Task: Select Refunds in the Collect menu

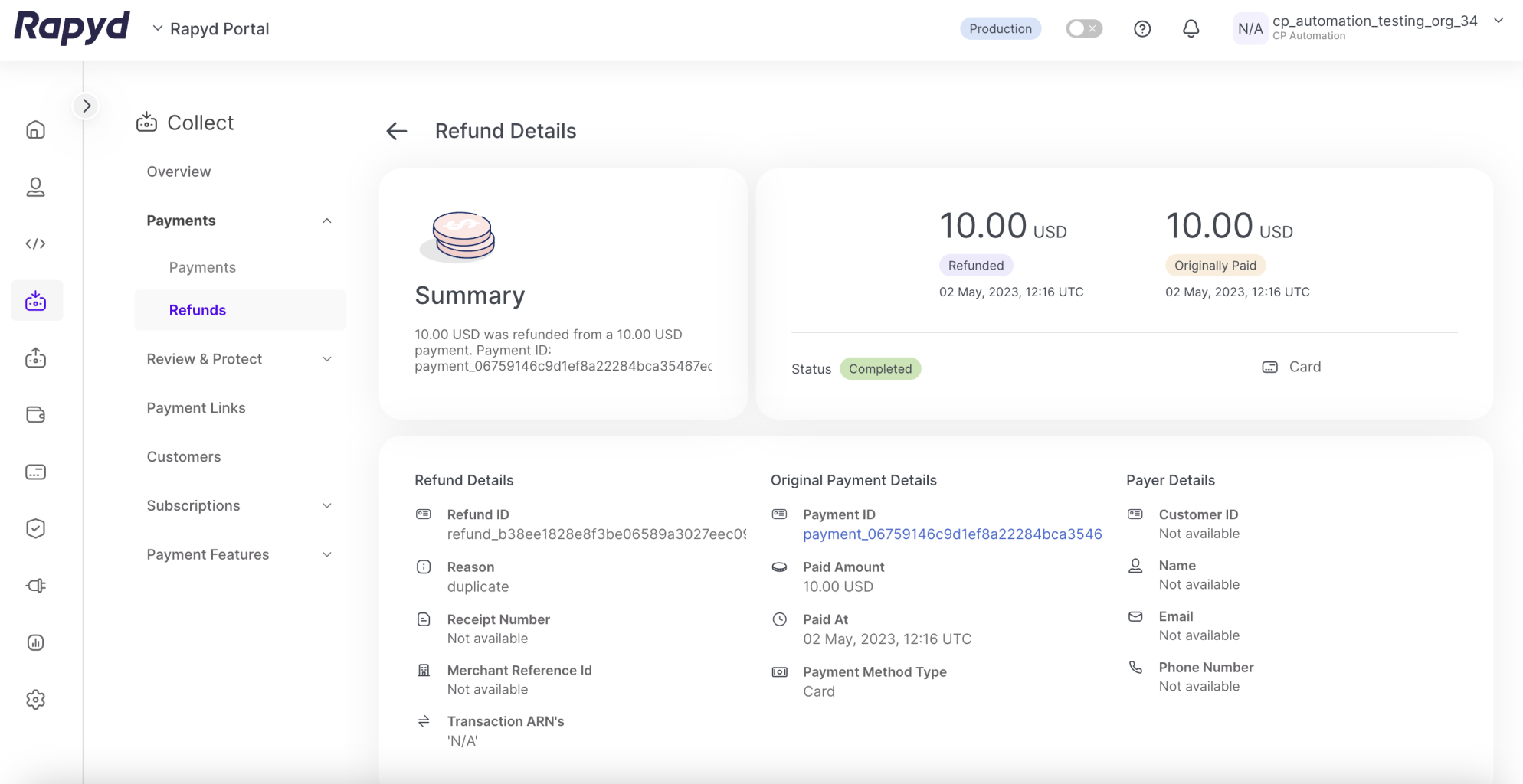Action: [x=198, y=310]
